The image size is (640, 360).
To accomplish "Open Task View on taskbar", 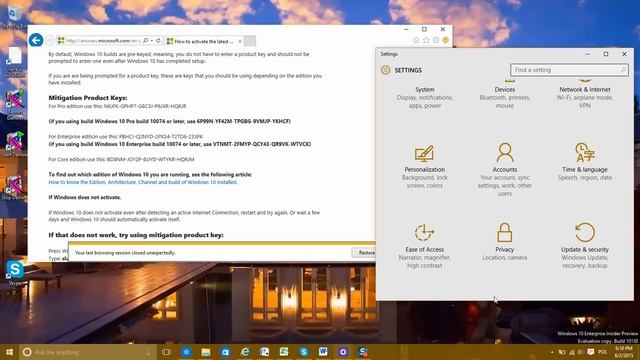I will 166,352.
